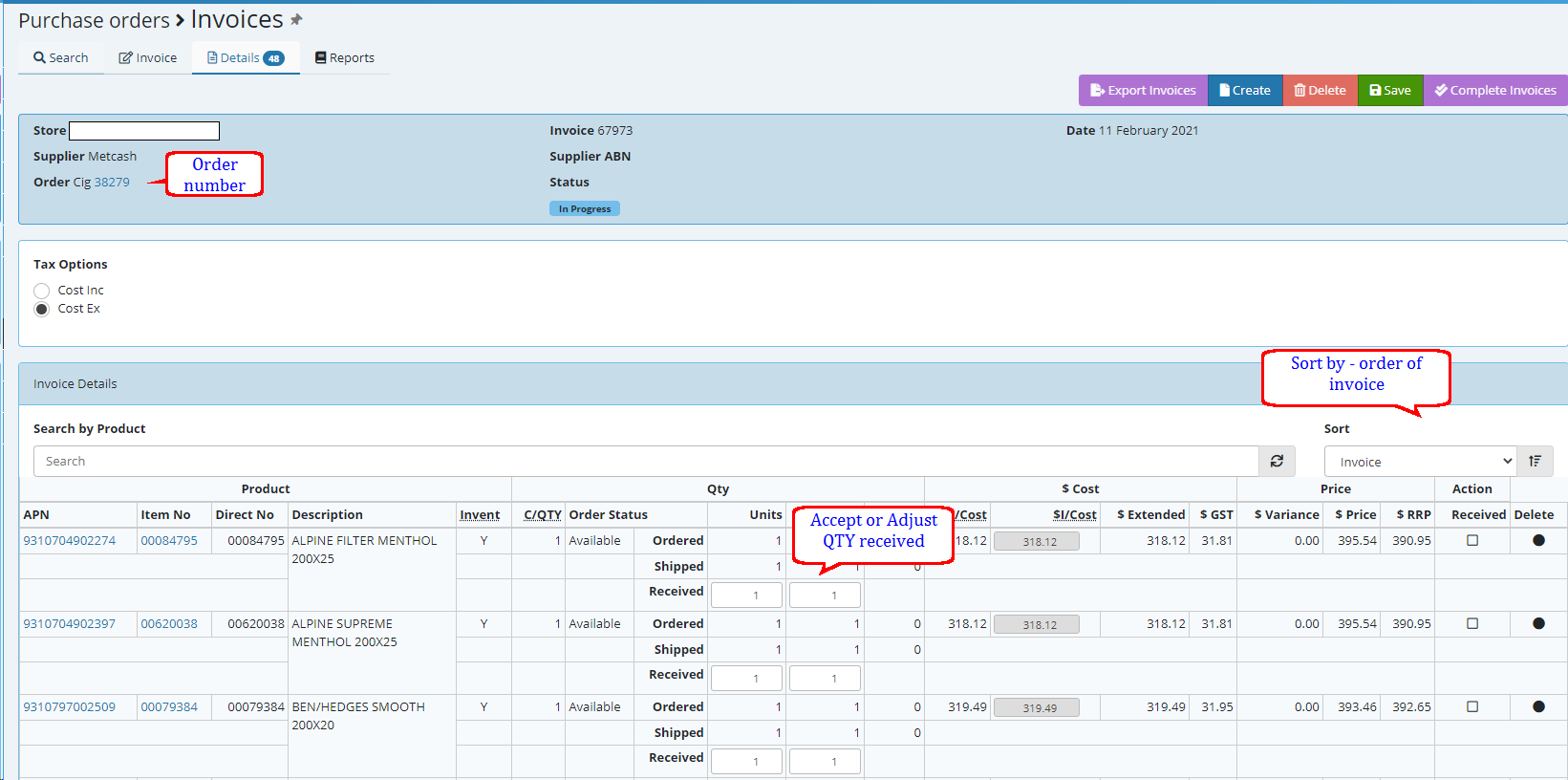Click the C/QTY column header
Screen dimensions: 1568x780
pos(543,514)
